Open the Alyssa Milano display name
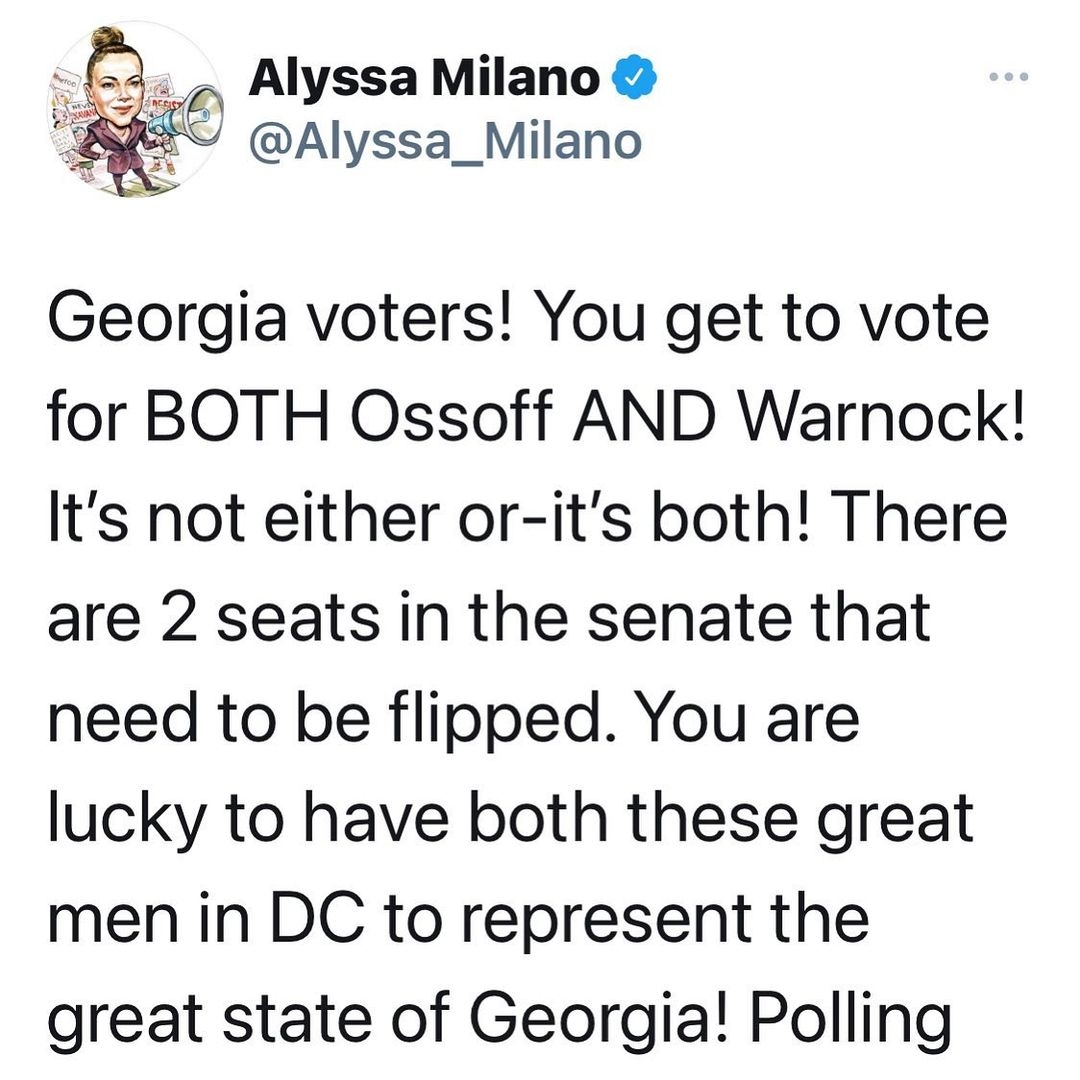This screenshot has height=1080, width=1080. pyautogui.click(x=424, y=78)
